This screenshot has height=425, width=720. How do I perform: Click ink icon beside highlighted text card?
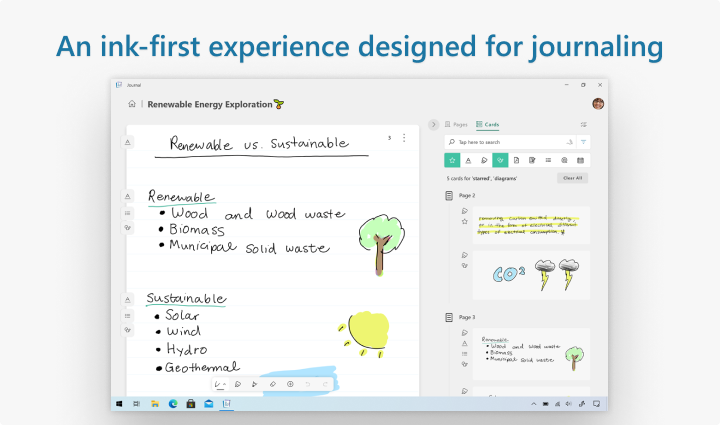tap(465, 211)
